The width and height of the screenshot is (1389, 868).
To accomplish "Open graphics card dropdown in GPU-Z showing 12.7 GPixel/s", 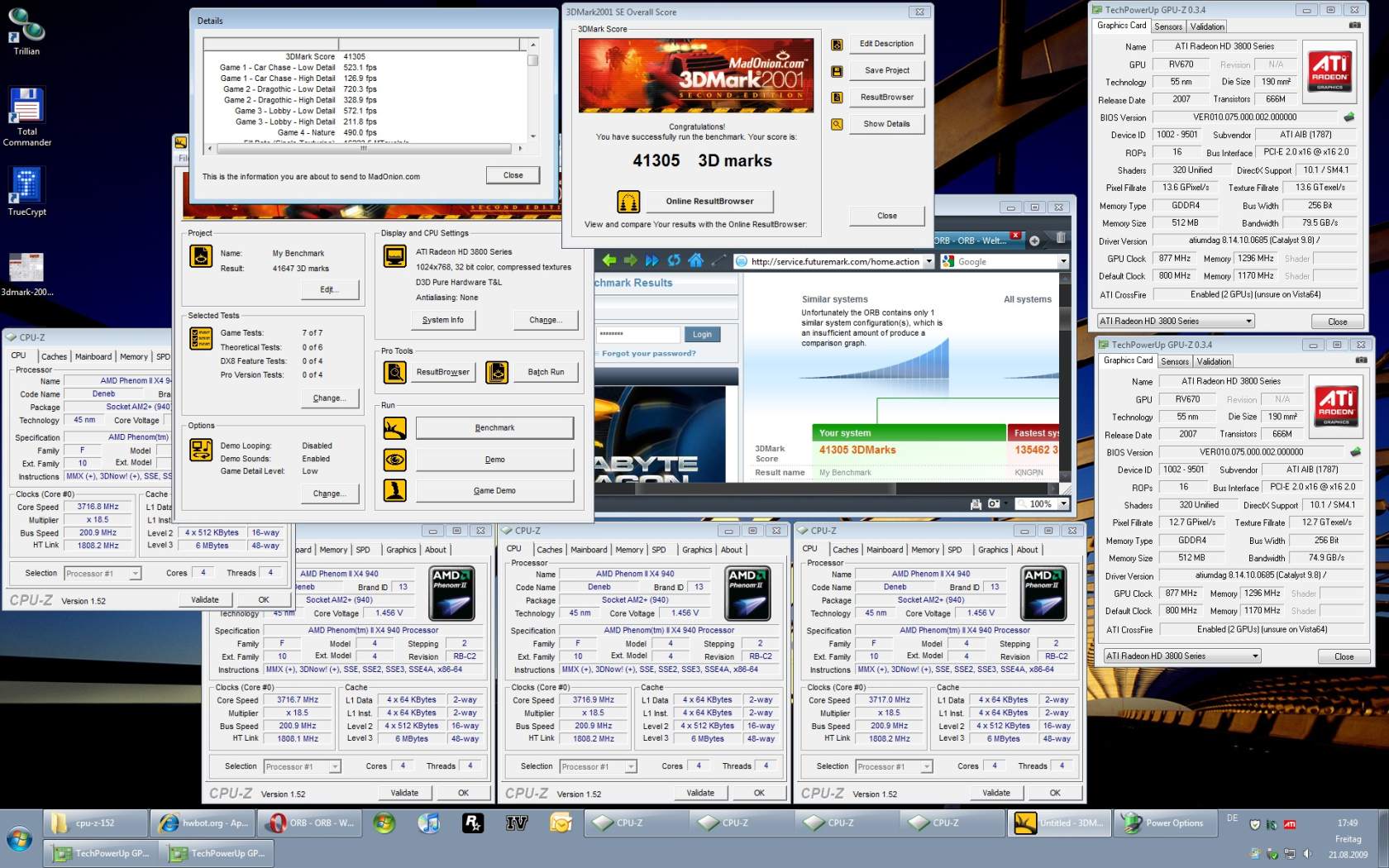I will [x=1181, y=656].
